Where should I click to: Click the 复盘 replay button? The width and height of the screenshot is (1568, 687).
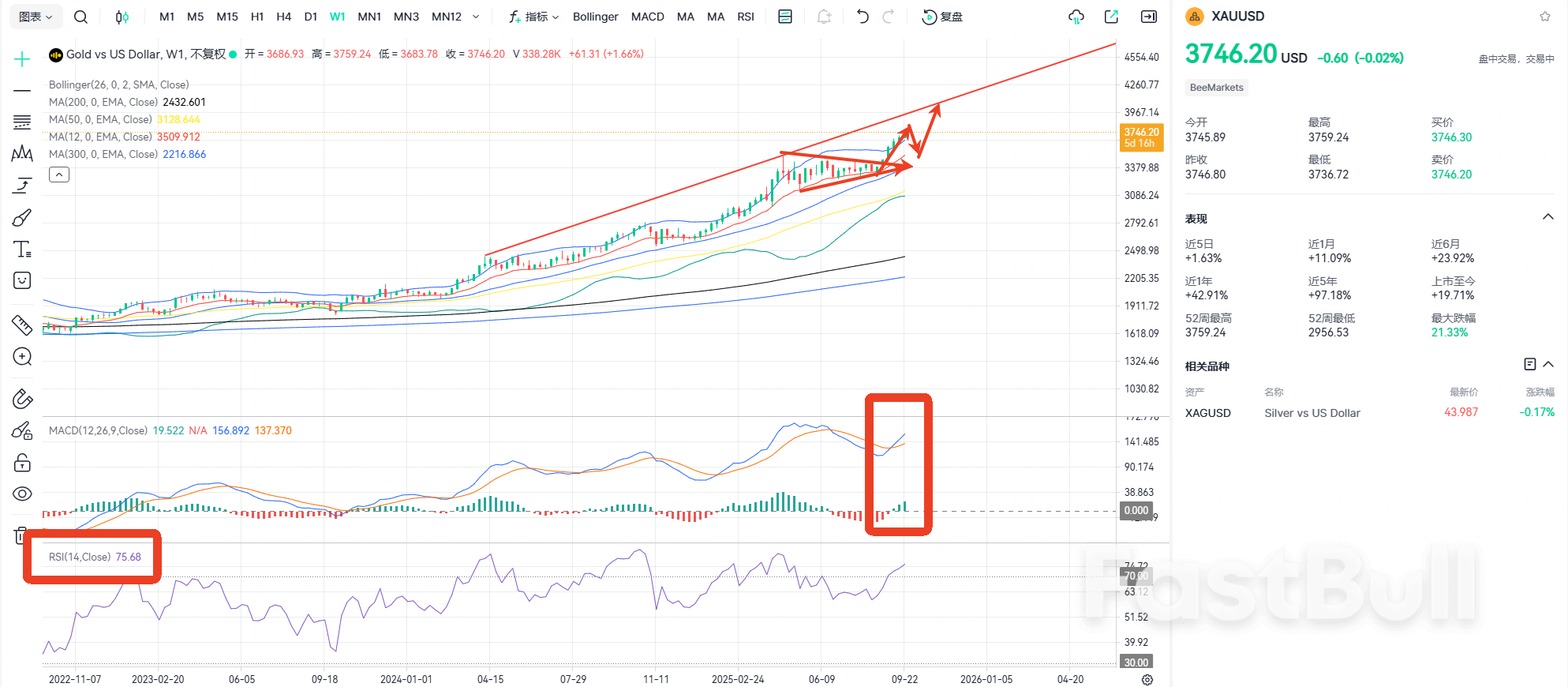point(943,17)
